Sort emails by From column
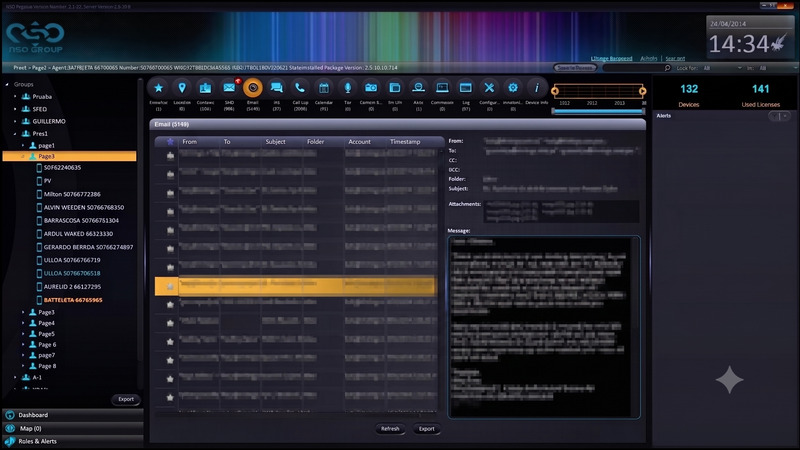The width and height of the screenshot is (800, 450). pos(190,142)
